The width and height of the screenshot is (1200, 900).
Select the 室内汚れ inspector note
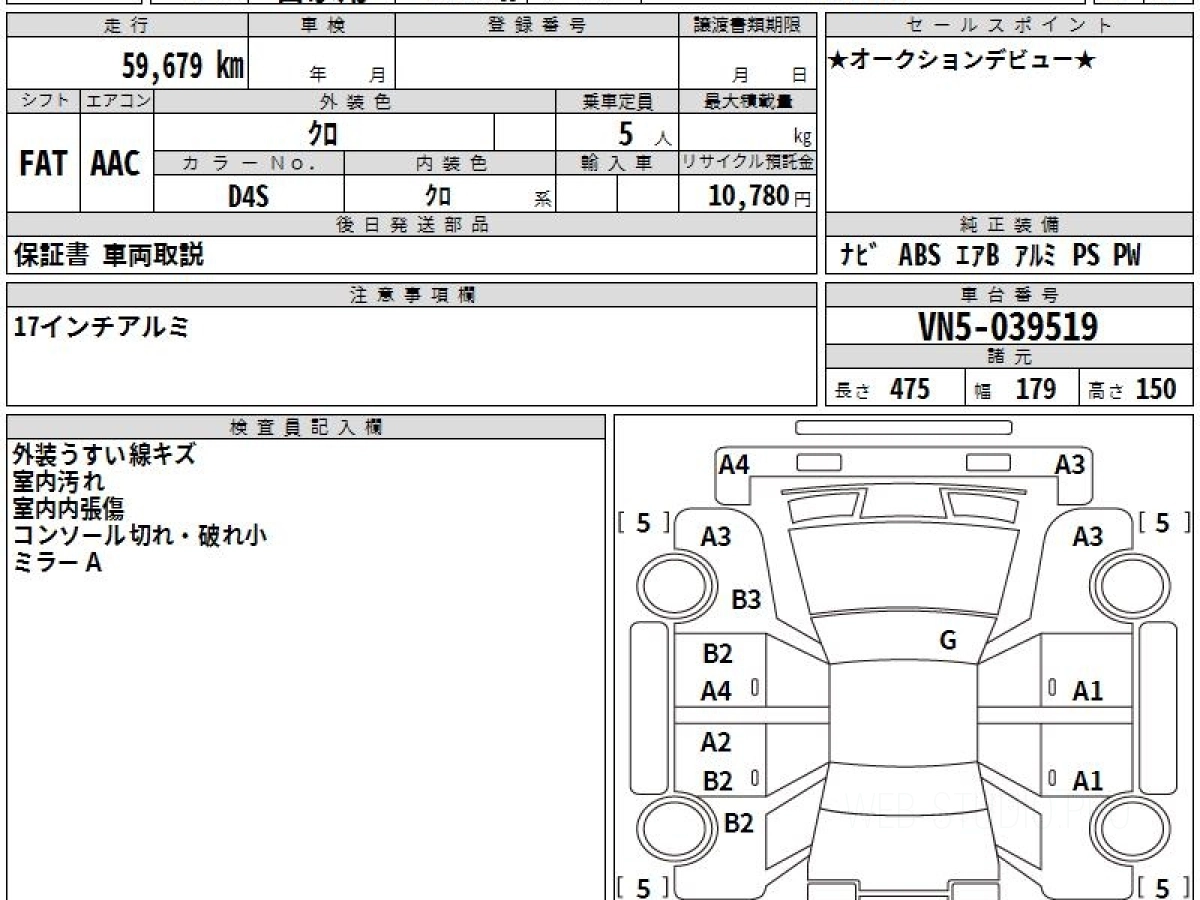point(59,482)
